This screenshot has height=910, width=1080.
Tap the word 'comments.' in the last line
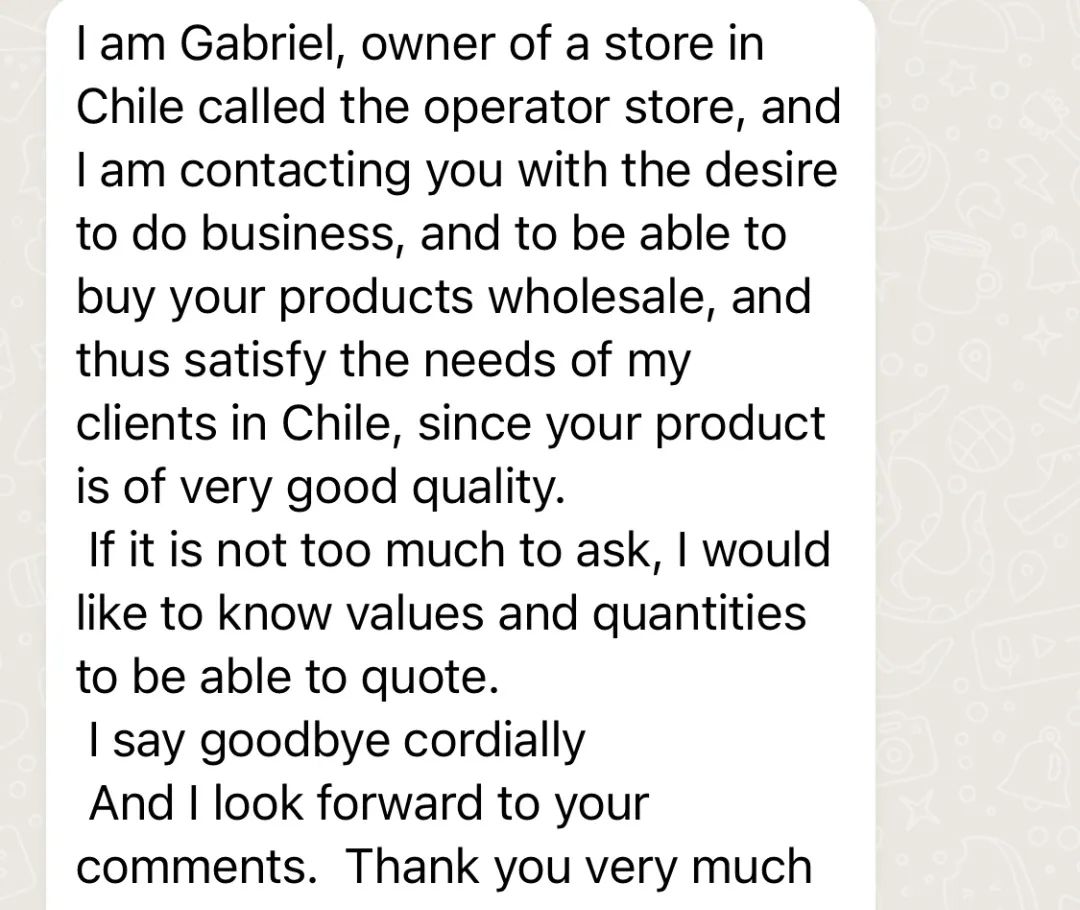(197, 867)
